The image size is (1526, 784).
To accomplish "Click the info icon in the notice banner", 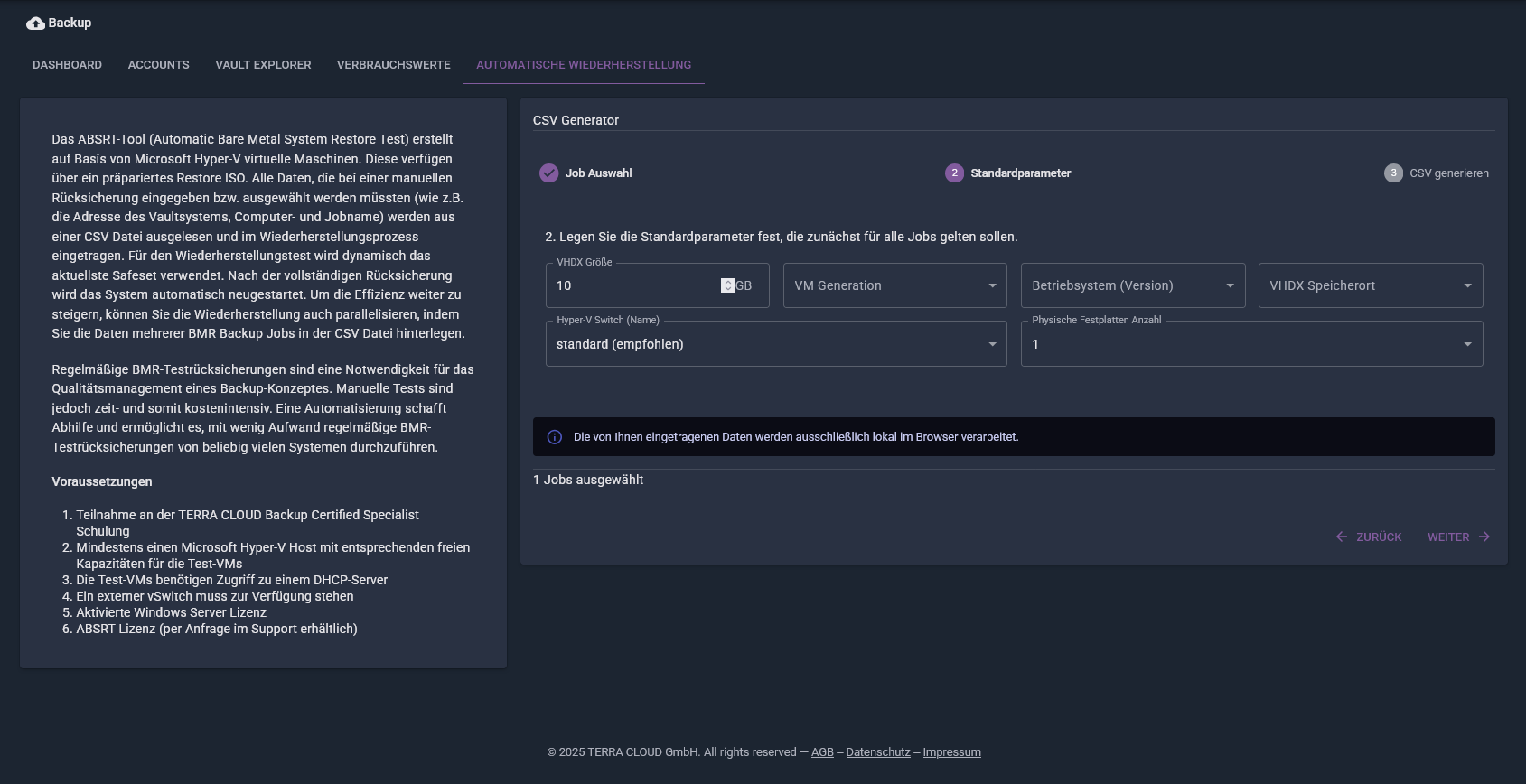I will [x=555, y=437].
